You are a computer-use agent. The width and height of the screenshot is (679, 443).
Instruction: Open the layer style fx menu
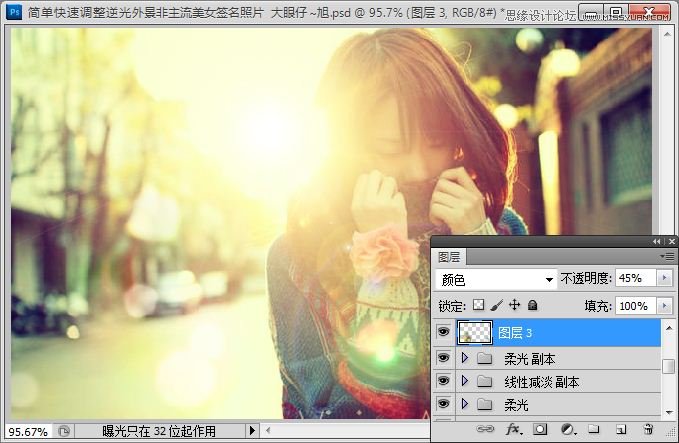[514, 429]
